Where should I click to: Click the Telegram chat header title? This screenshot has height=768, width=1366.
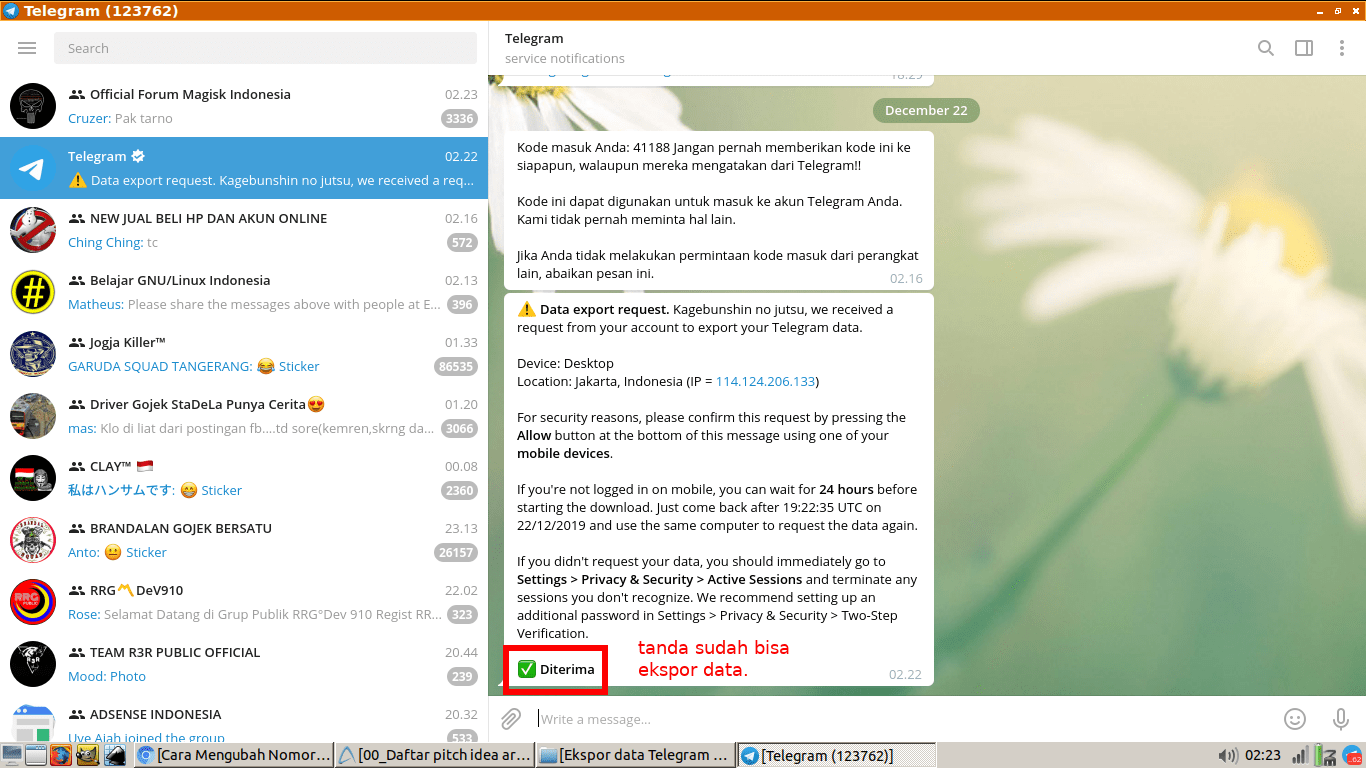tap(534, 38)
